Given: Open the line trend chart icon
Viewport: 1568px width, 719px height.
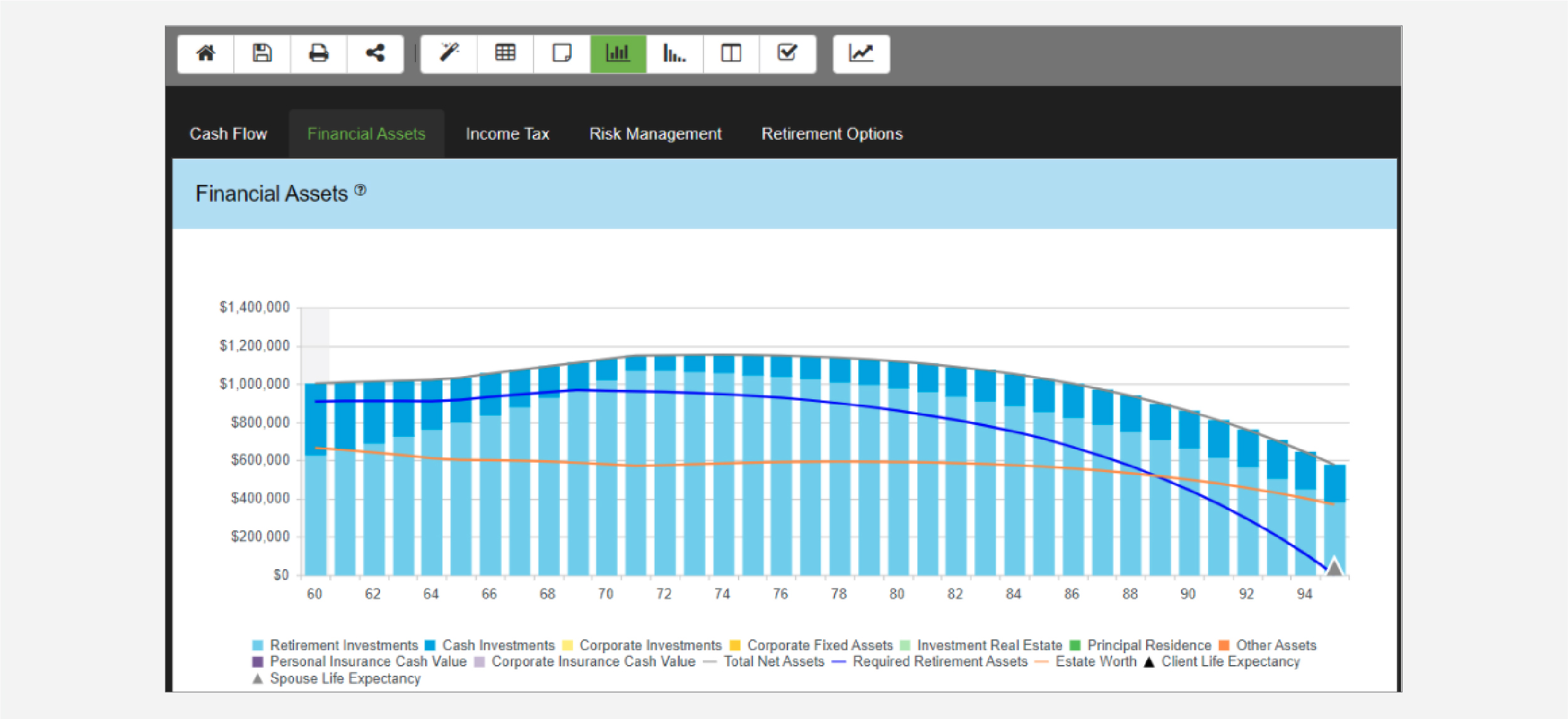Looking at the screenshot, I should pos(861,54).
